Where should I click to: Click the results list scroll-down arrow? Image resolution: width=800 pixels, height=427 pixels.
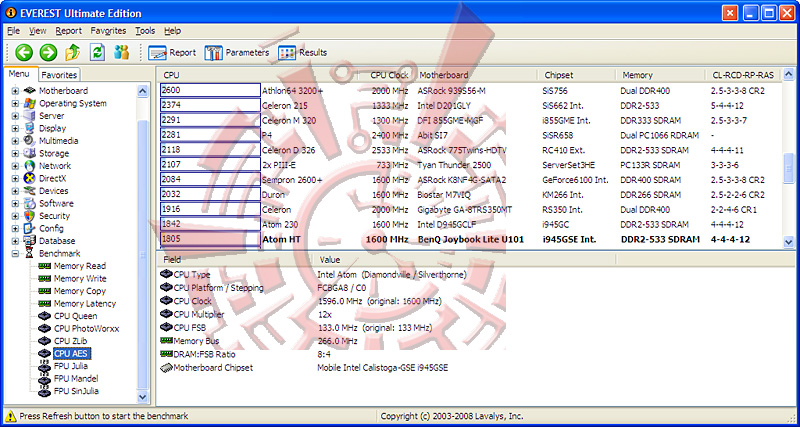tap(789, 242)
